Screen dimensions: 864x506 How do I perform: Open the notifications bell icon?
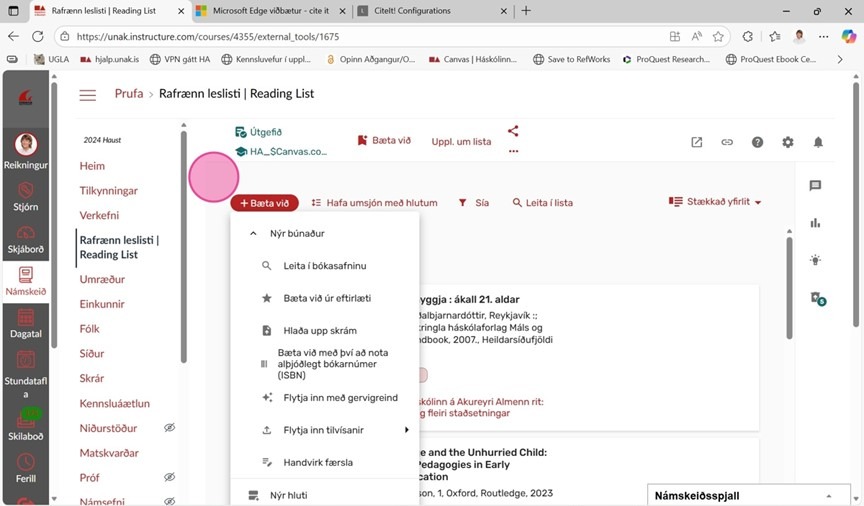(x=818, y=142)
